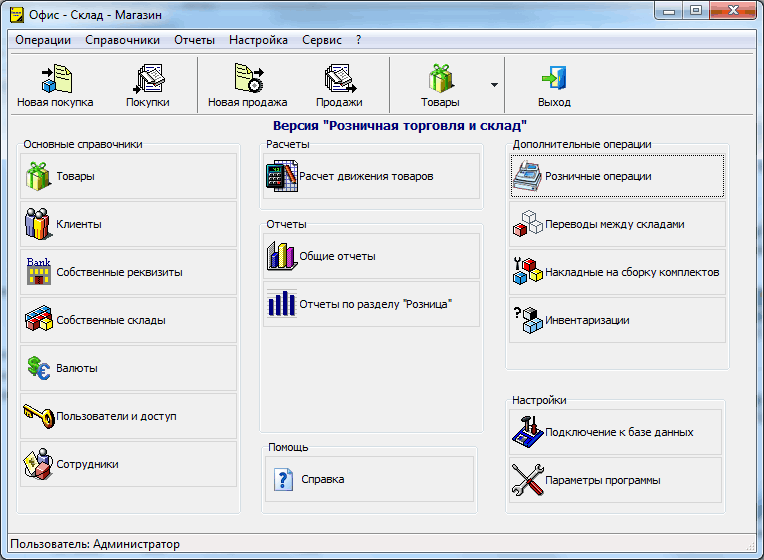Open Инвентаризации

(x=526, y=320)
